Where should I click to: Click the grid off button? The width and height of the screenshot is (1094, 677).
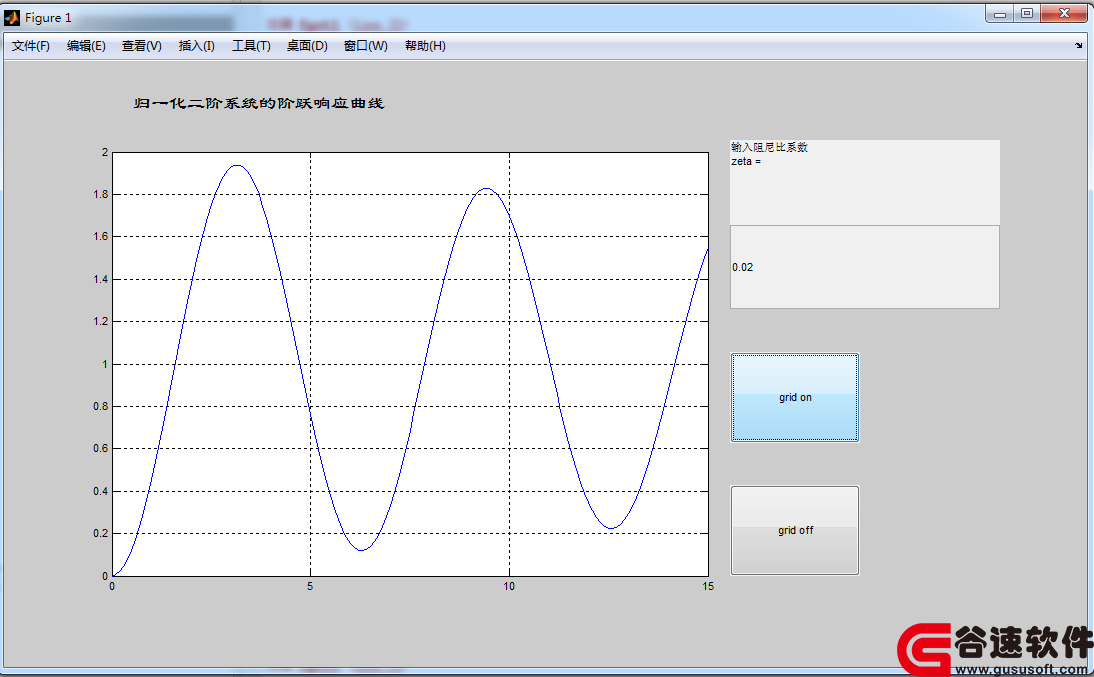(x=795, y=530)
